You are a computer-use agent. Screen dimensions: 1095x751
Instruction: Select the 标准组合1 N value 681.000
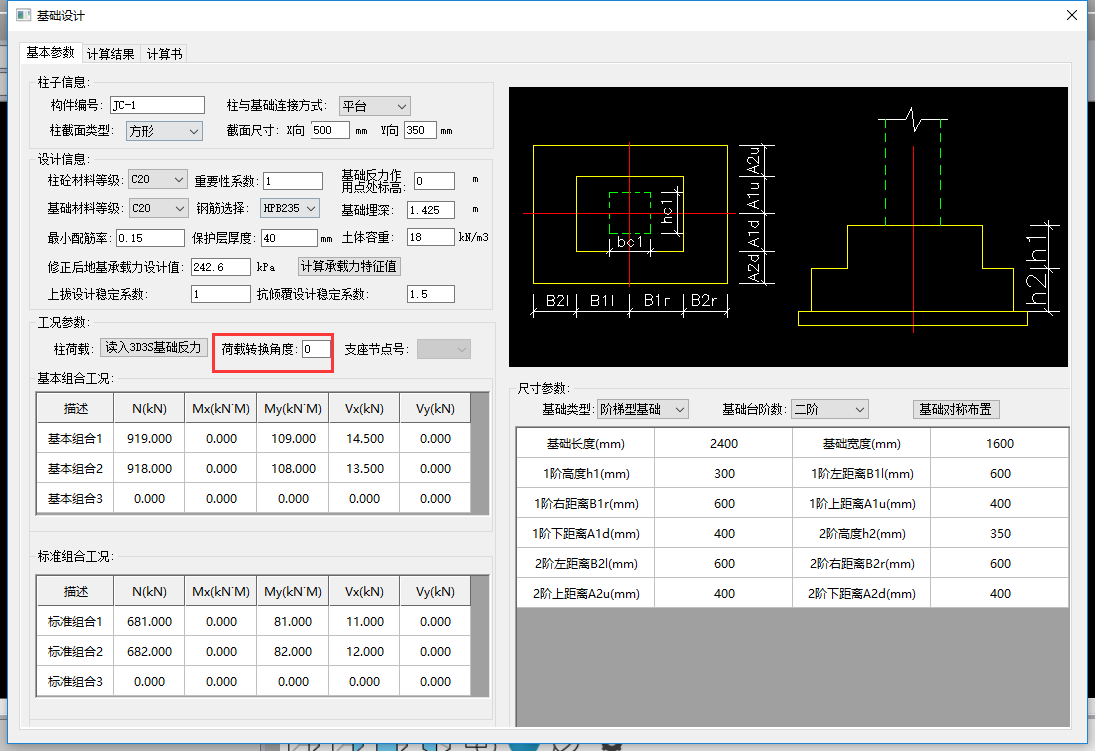pyautogui.click(x=149, y=622)
